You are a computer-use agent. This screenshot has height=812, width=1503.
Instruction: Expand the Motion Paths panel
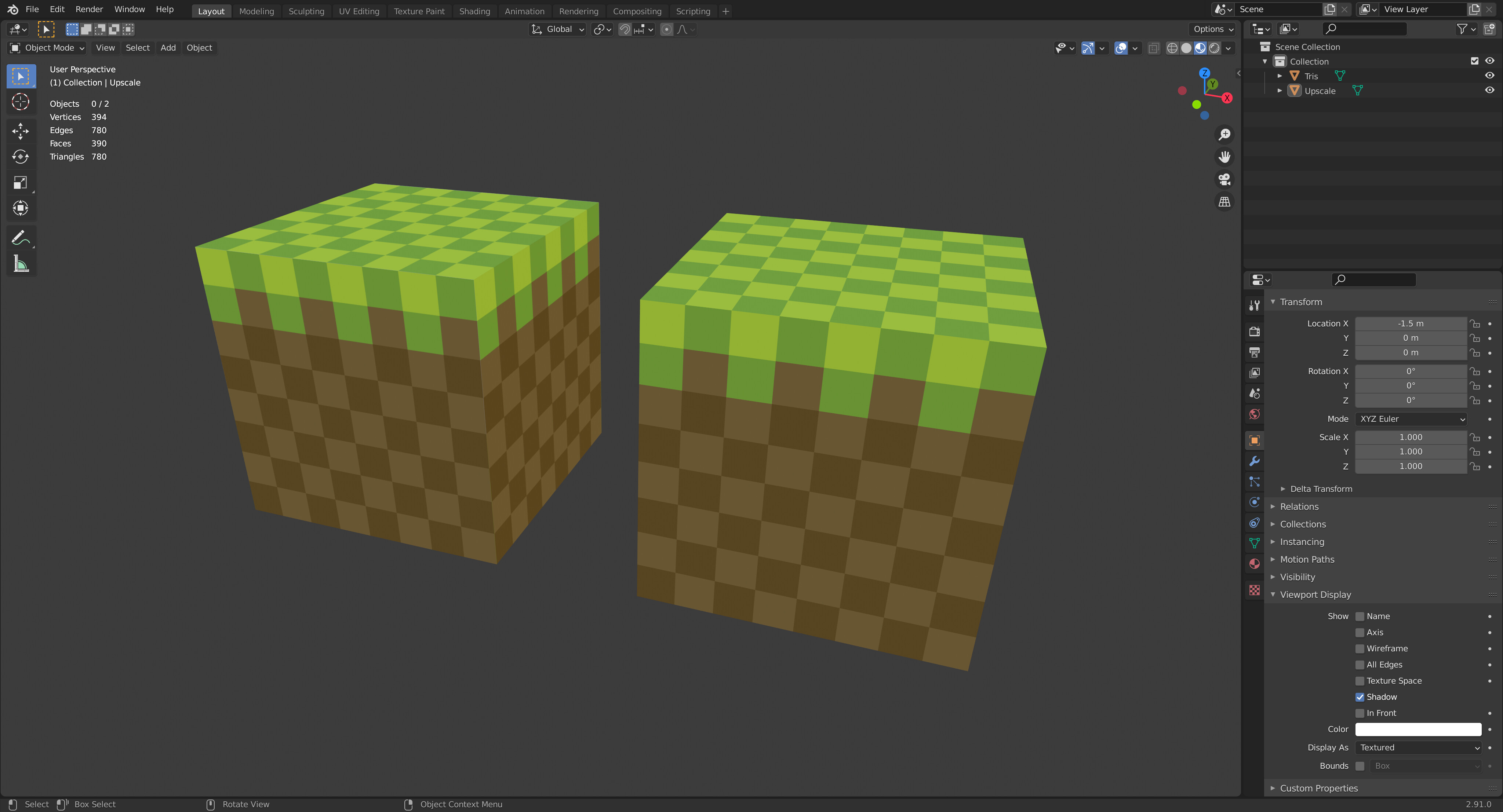[x=1306, y=559]
